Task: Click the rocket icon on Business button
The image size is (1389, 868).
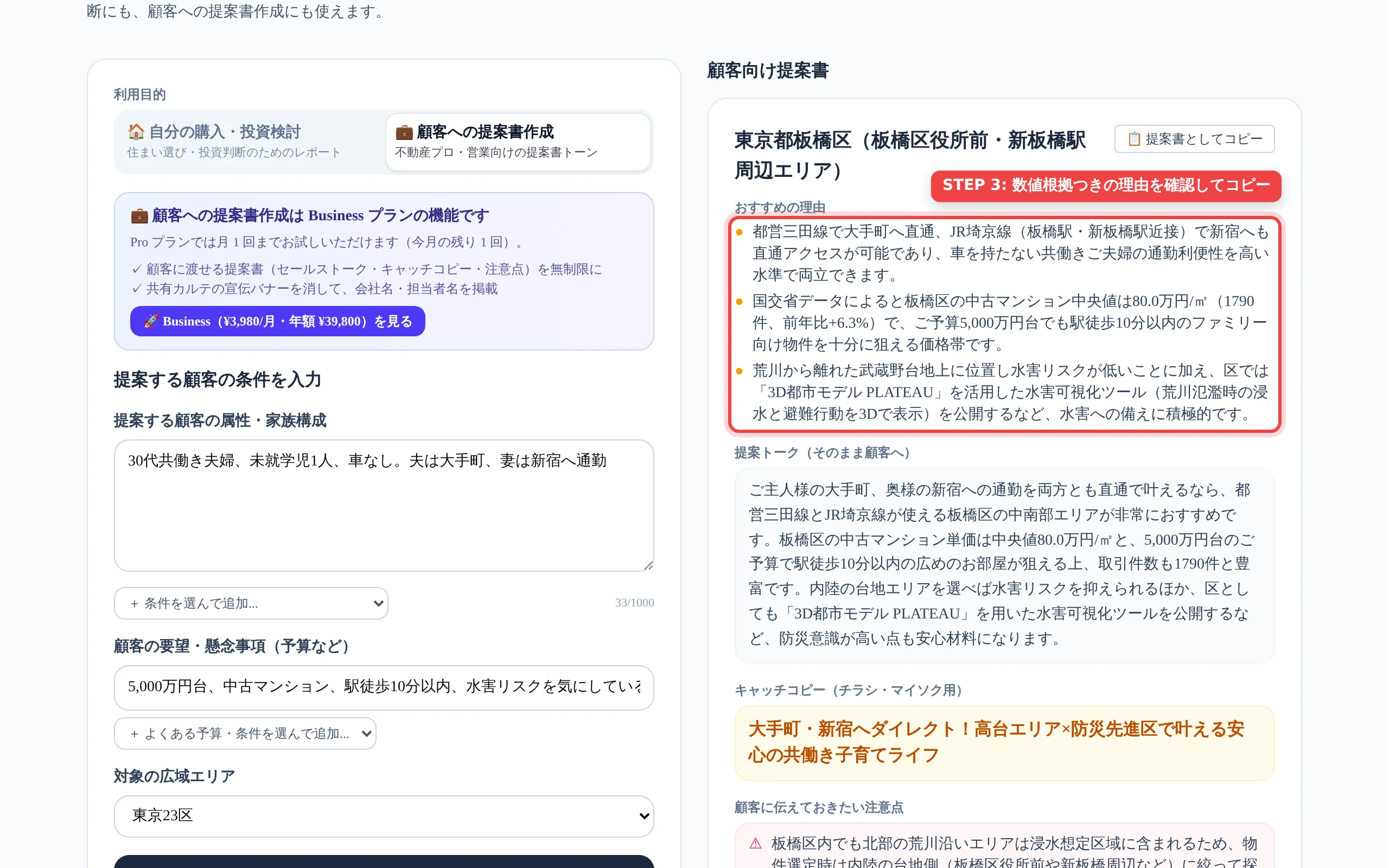Action: [x=151, y=321]
